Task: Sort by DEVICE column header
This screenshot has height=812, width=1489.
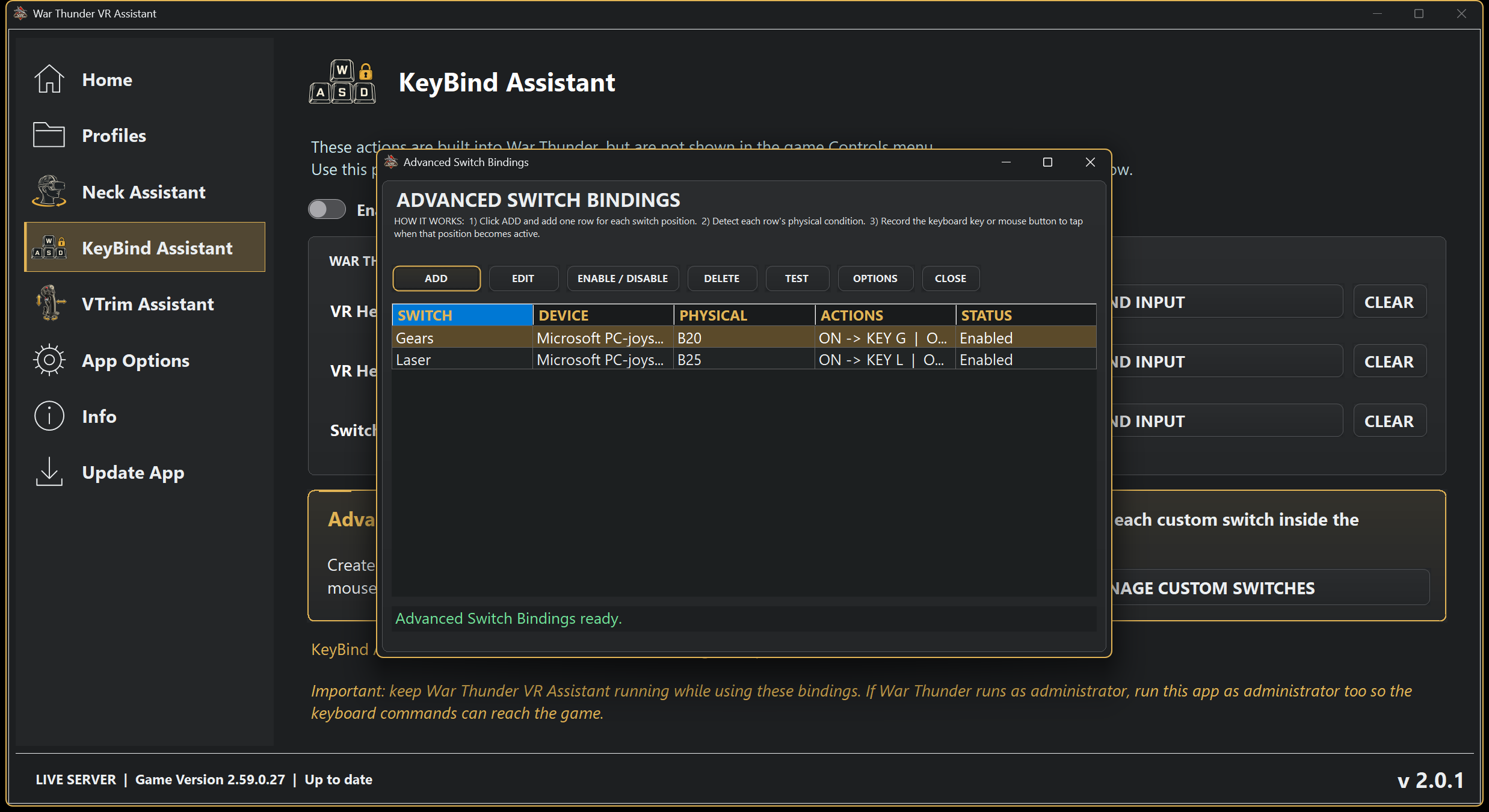Action: [603, 315]
